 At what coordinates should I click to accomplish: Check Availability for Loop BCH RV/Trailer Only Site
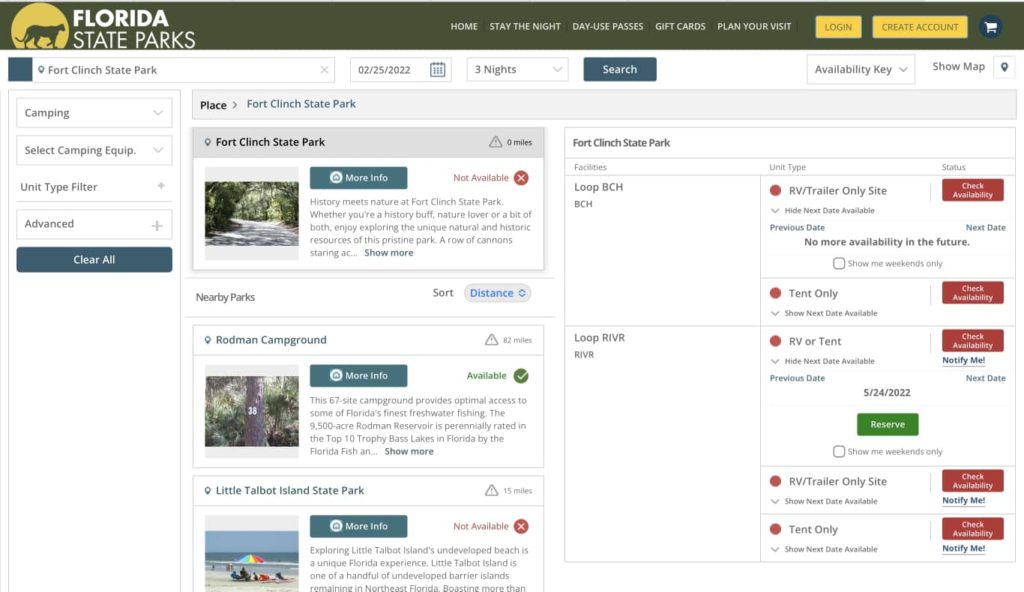coord(972,190)
